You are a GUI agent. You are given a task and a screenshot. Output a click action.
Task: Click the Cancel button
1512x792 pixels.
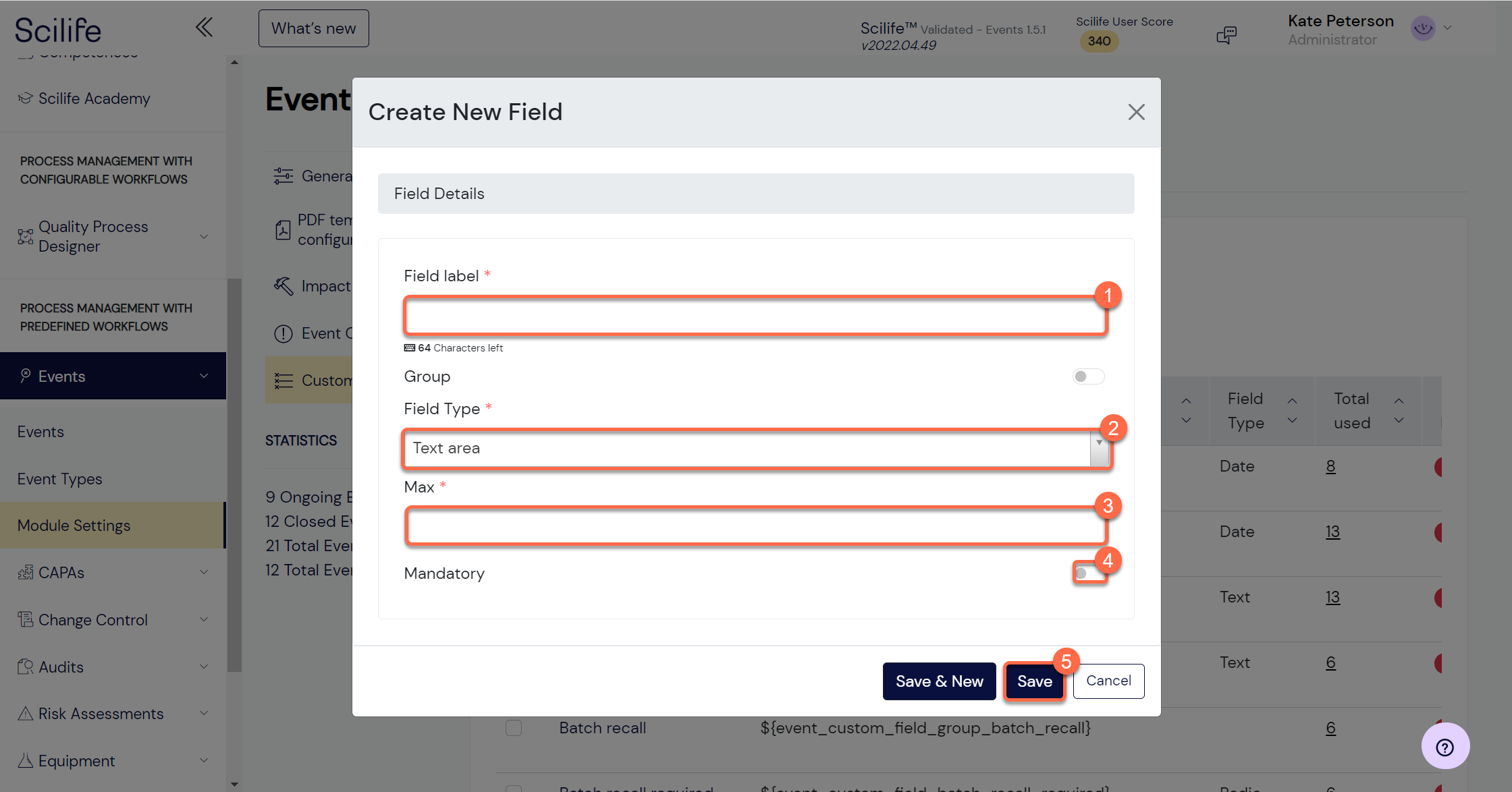[x=1108, y=681]
